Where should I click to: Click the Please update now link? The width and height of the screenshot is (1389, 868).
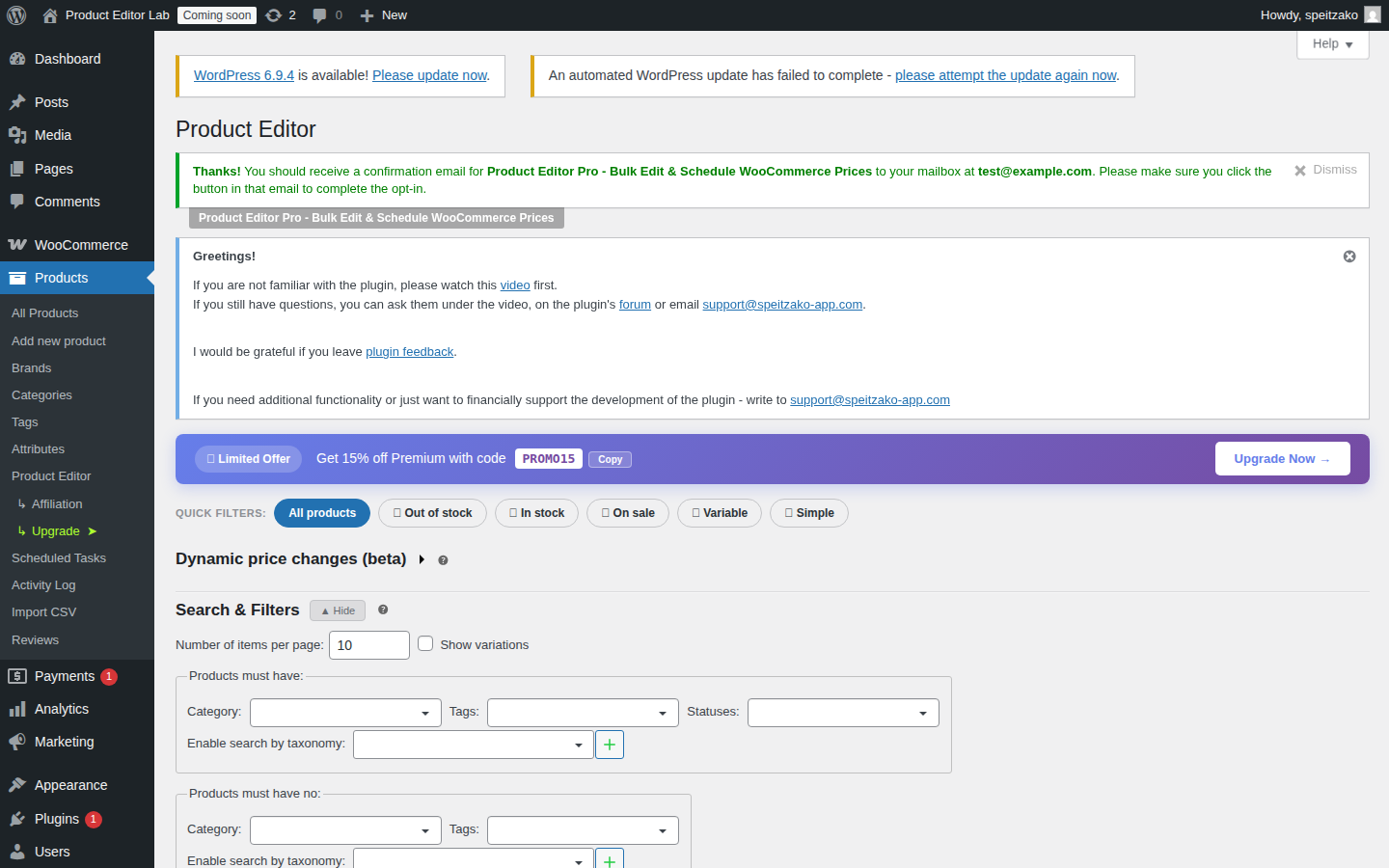[430, 75]
